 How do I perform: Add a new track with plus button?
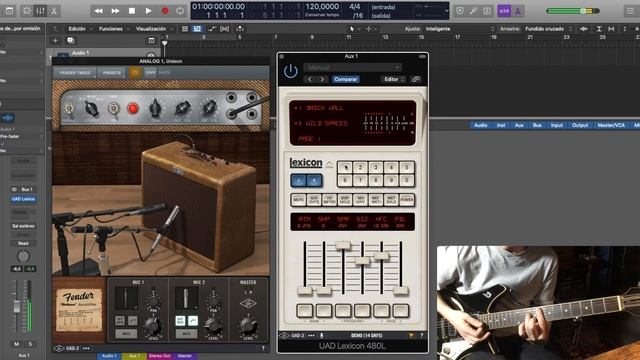coord(55,40)
